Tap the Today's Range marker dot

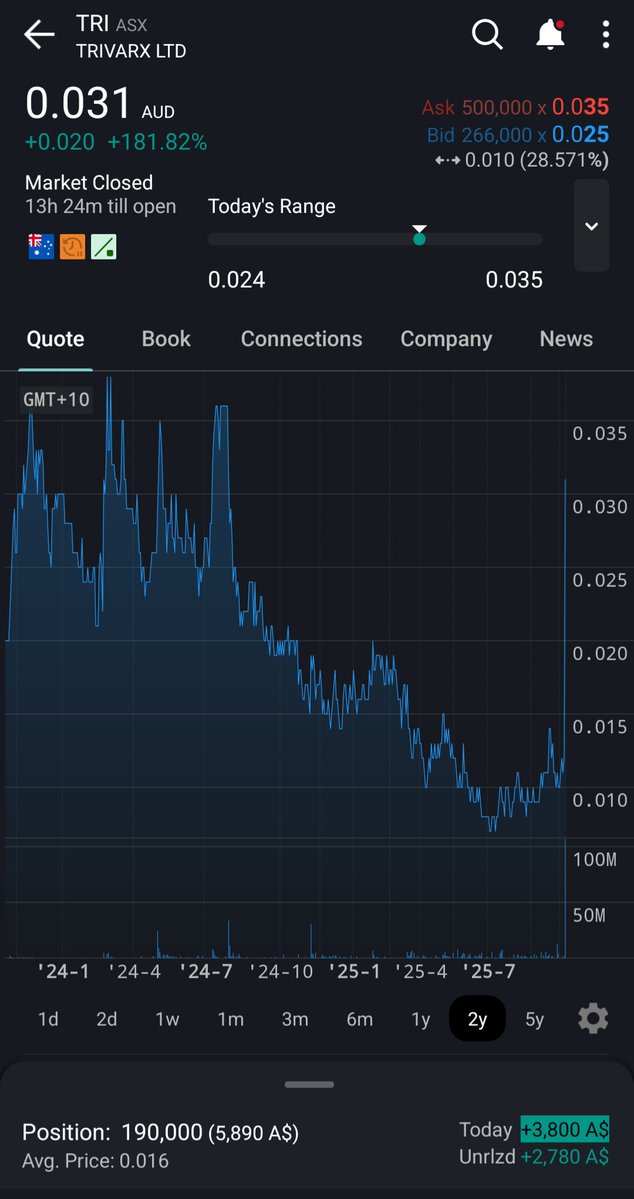(x=419, y=239)
